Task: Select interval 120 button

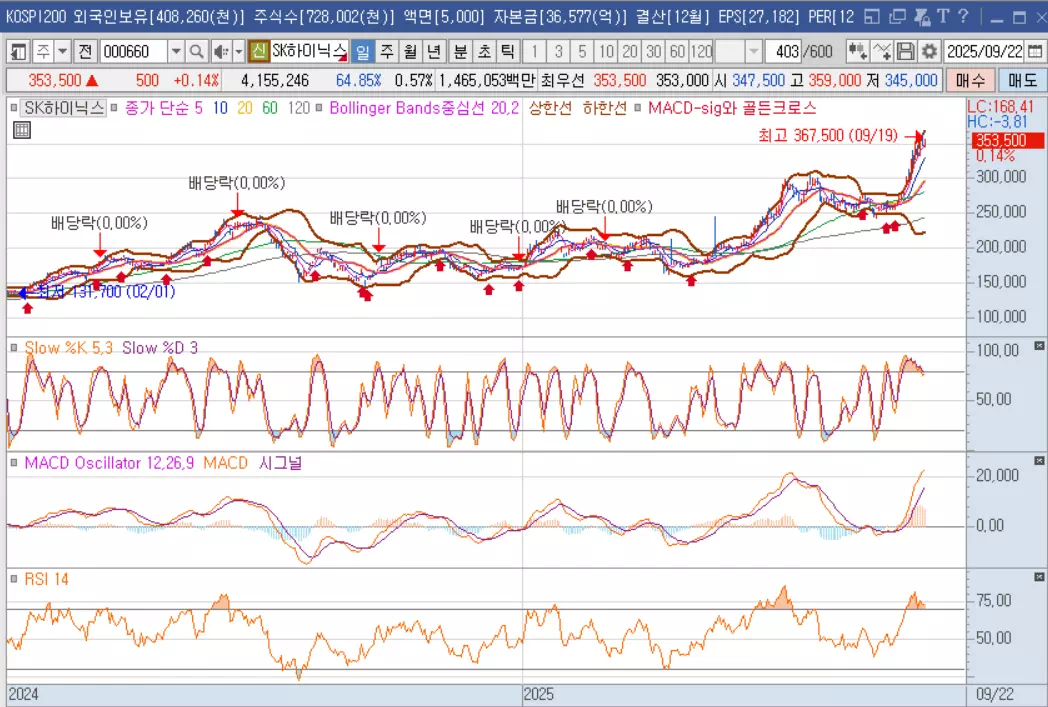Action: point(701,51)
